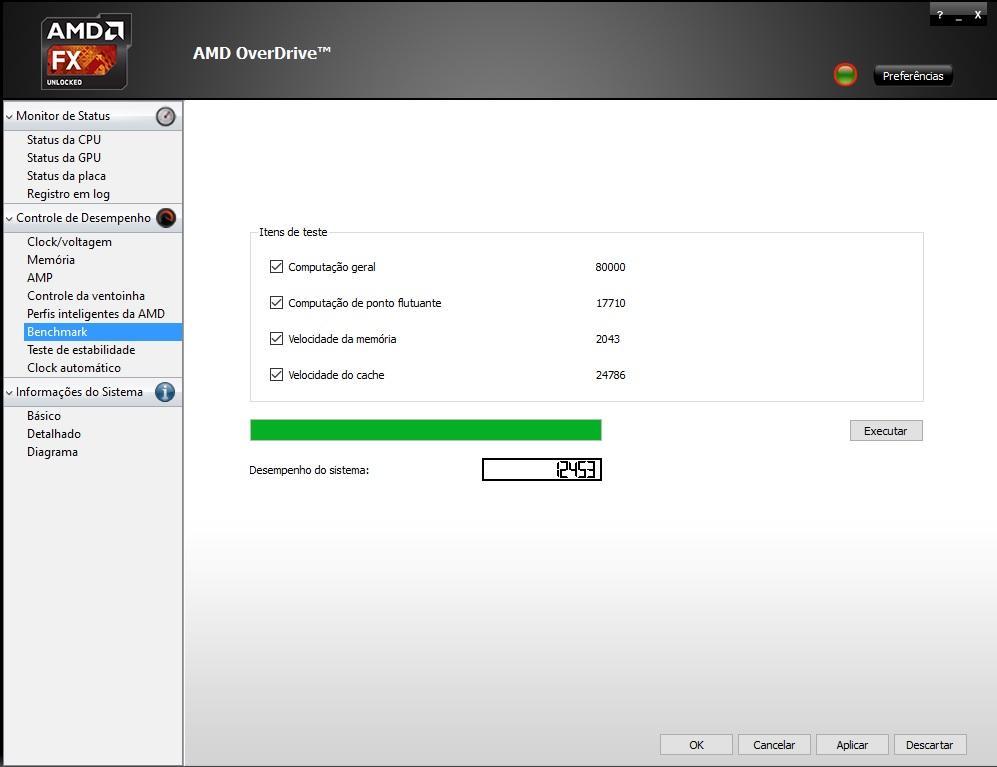The image size is (997, 767).
Task: Click the Computação geral score 80000
Action: tap(610, 267)
